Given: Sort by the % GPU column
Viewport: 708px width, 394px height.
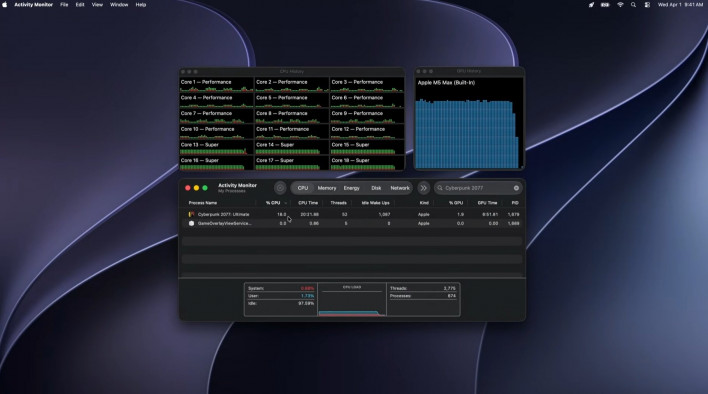Looking at the screenshot, I should point(456,203).
